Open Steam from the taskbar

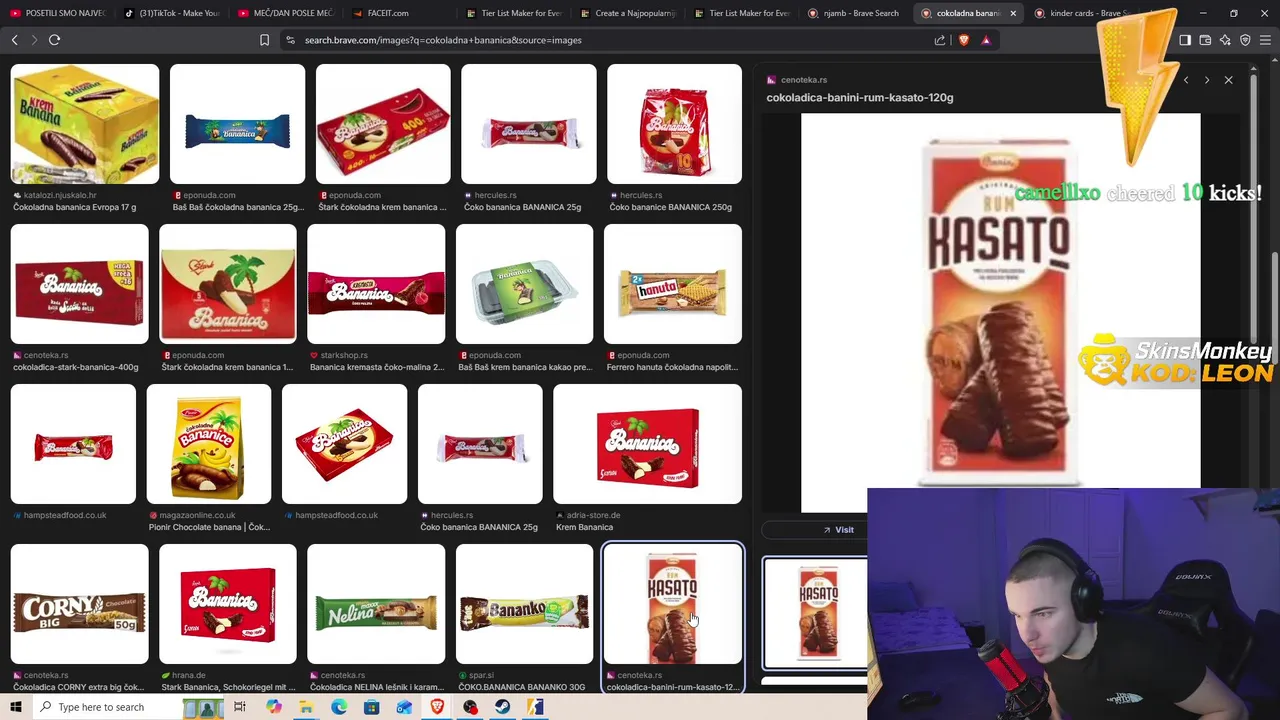pyautogui.click(x=503, y=707)
